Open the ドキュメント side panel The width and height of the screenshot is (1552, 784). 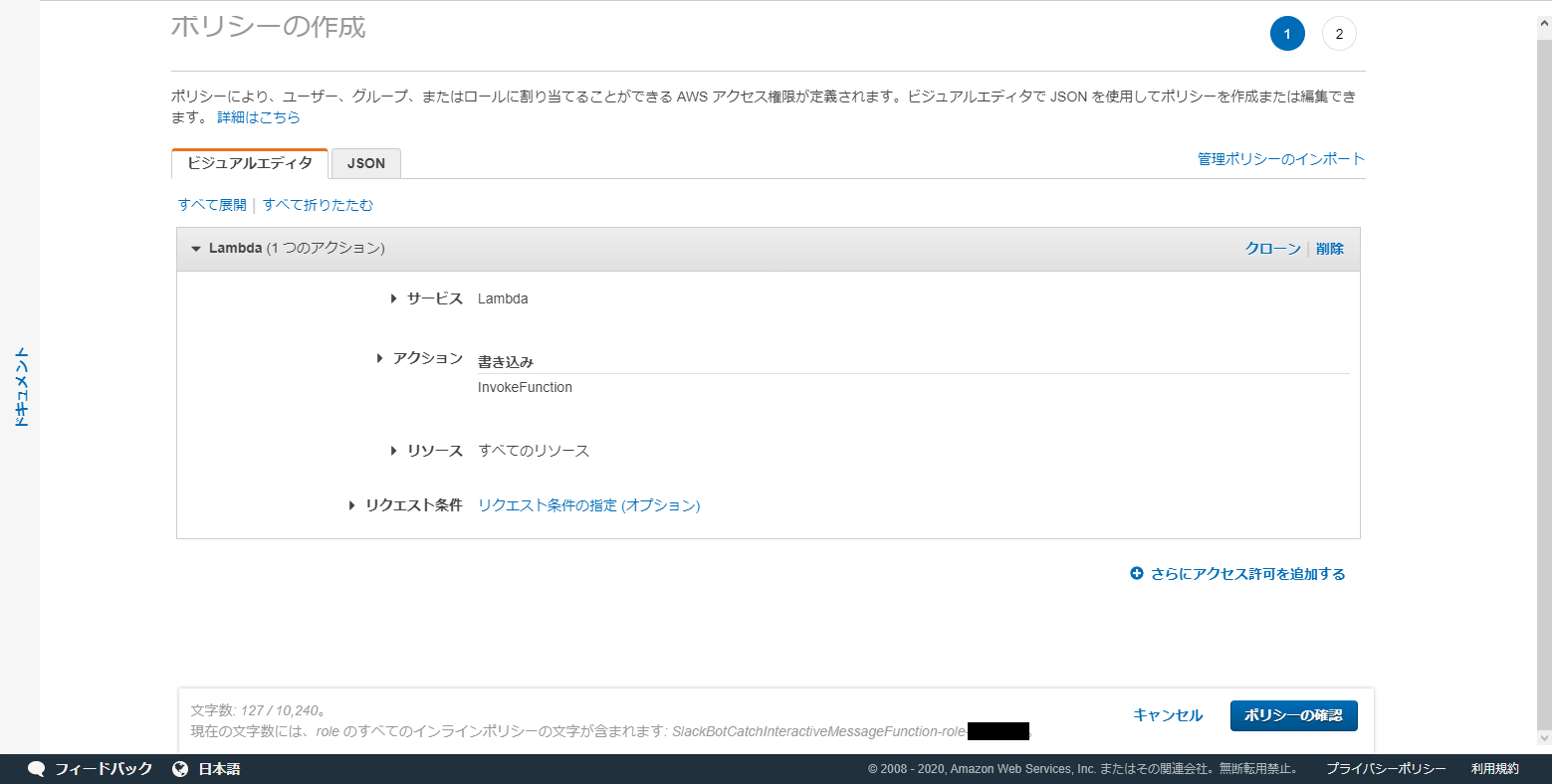[21, 387]
